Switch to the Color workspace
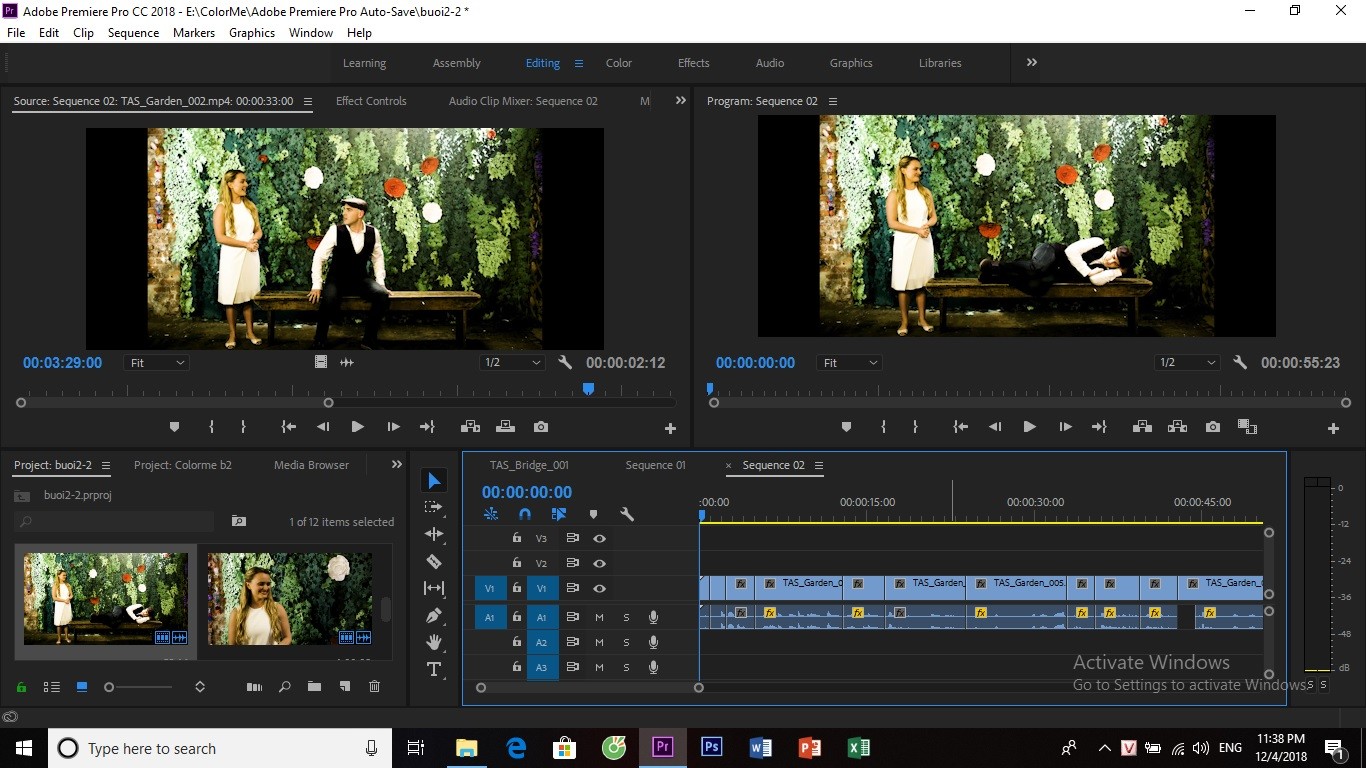The image size is (1366, 768). tap(619, 63)
